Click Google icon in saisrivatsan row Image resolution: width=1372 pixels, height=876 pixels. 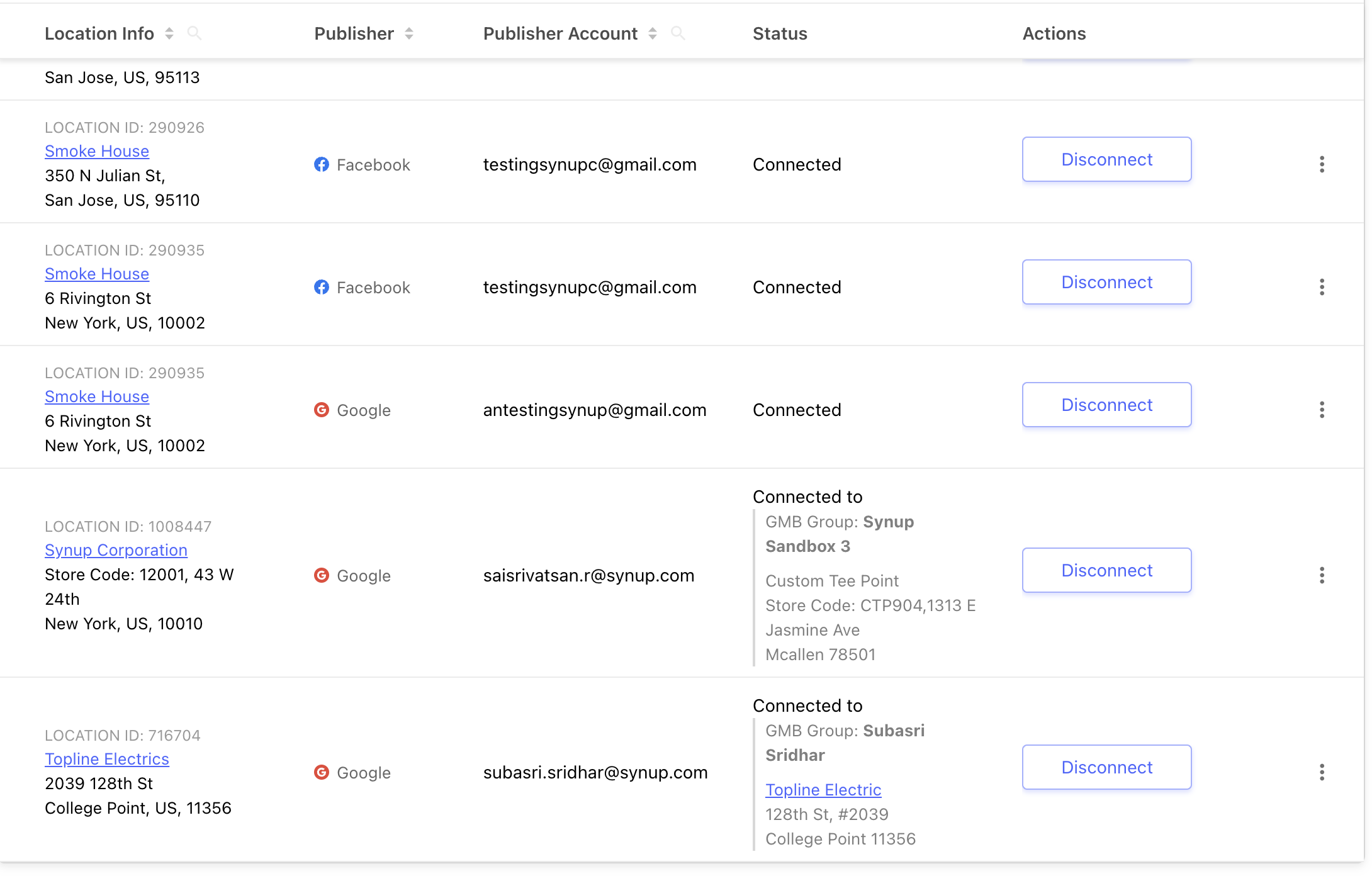point(322,575)
